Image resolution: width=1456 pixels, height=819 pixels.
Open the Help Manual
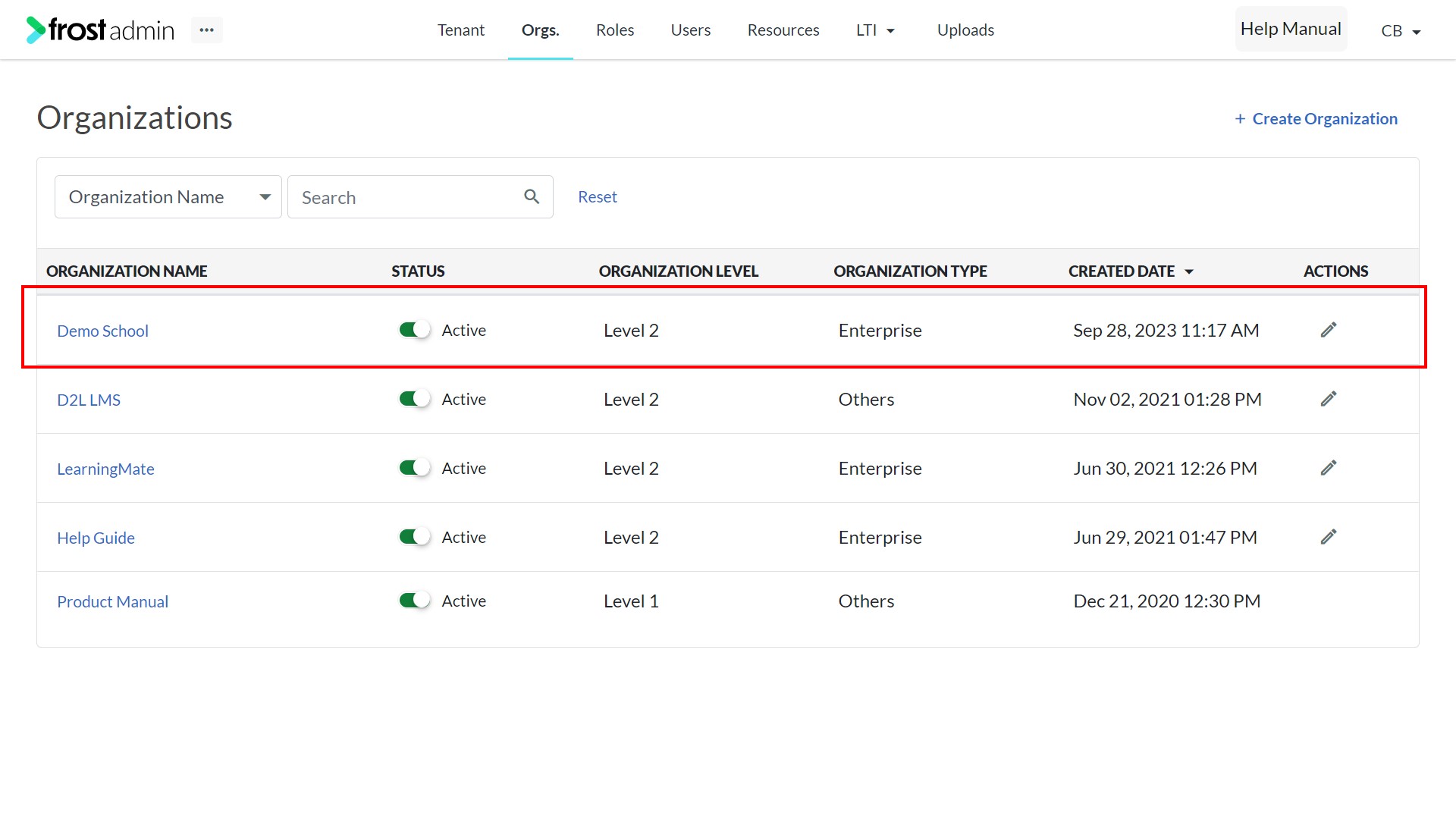pos(1291,29)
